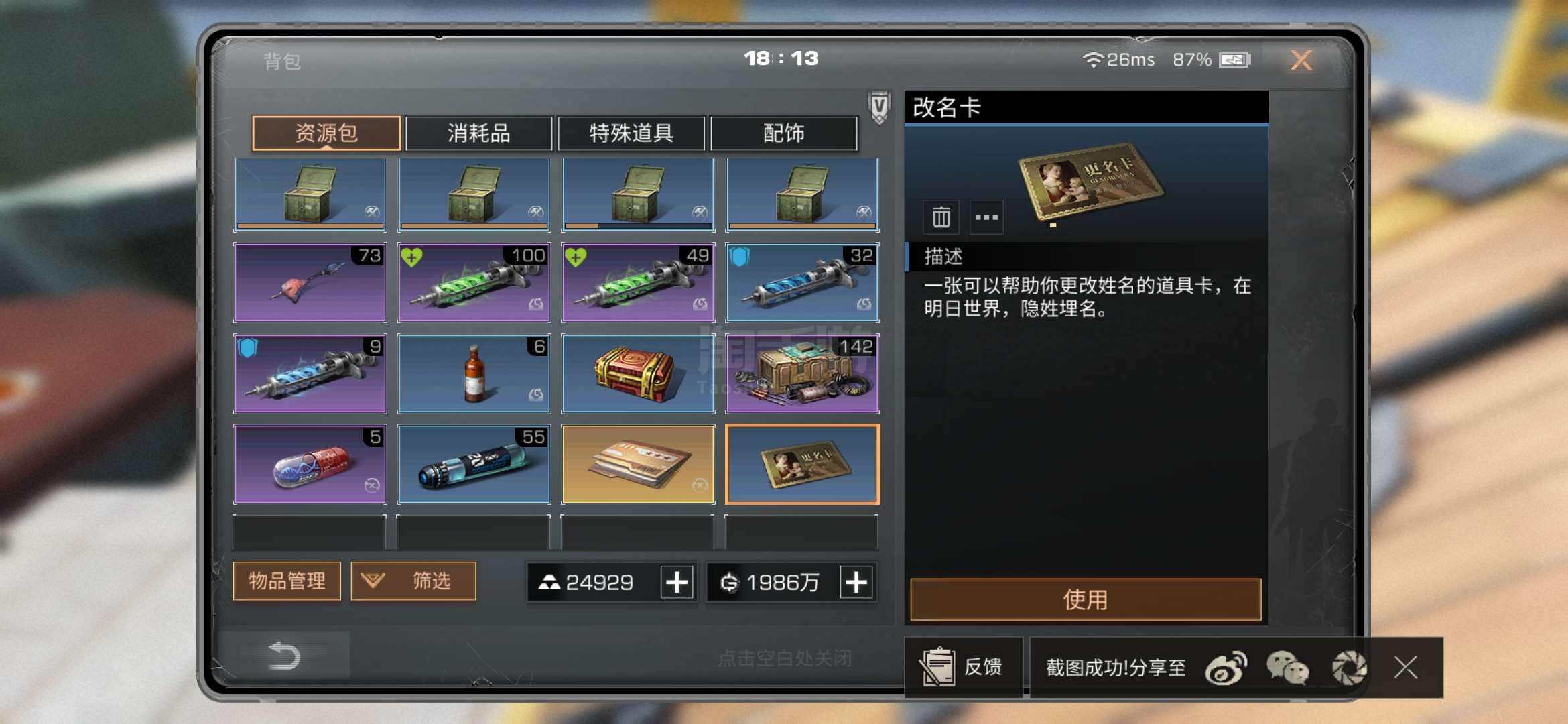Add currency next to 24929 balance

[x=677, y=582]
